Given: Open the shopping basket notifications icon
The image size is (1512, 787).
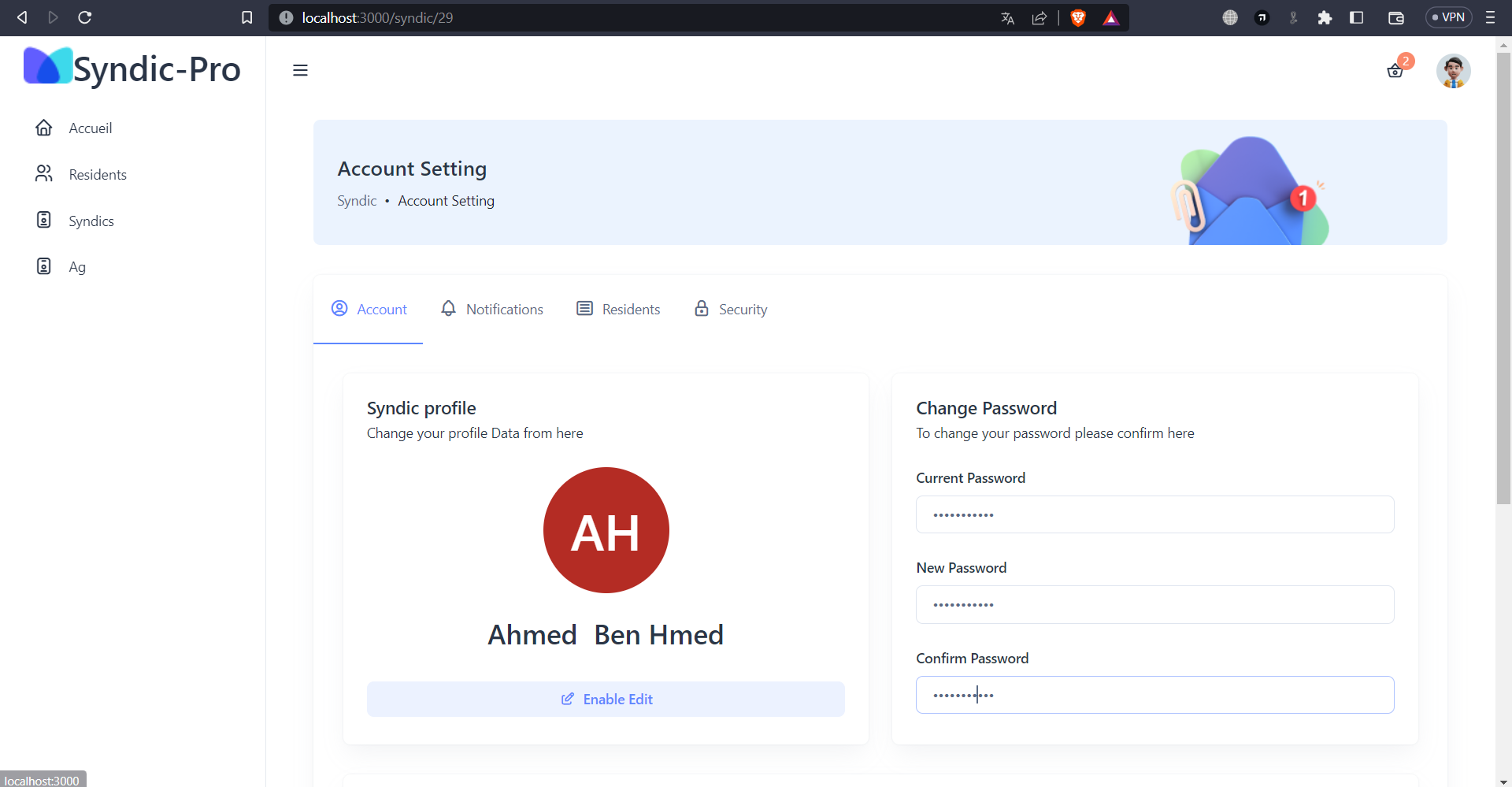Looking at the screenshot, I should (x=1395, y=71).
